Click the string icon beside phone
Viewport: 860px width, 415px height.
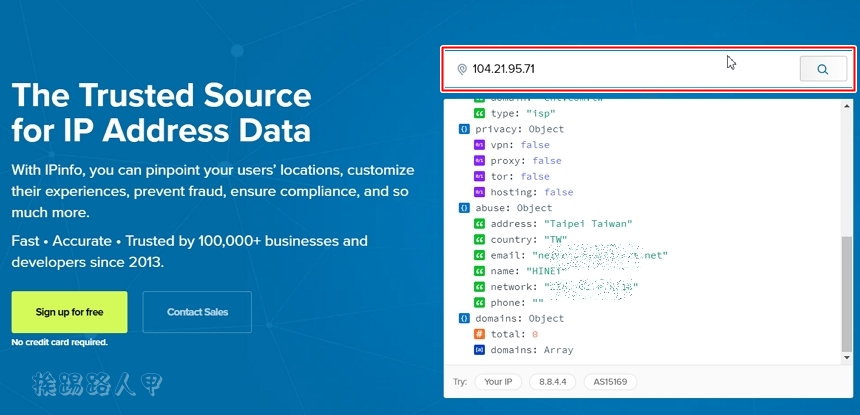tap(479, 303)
